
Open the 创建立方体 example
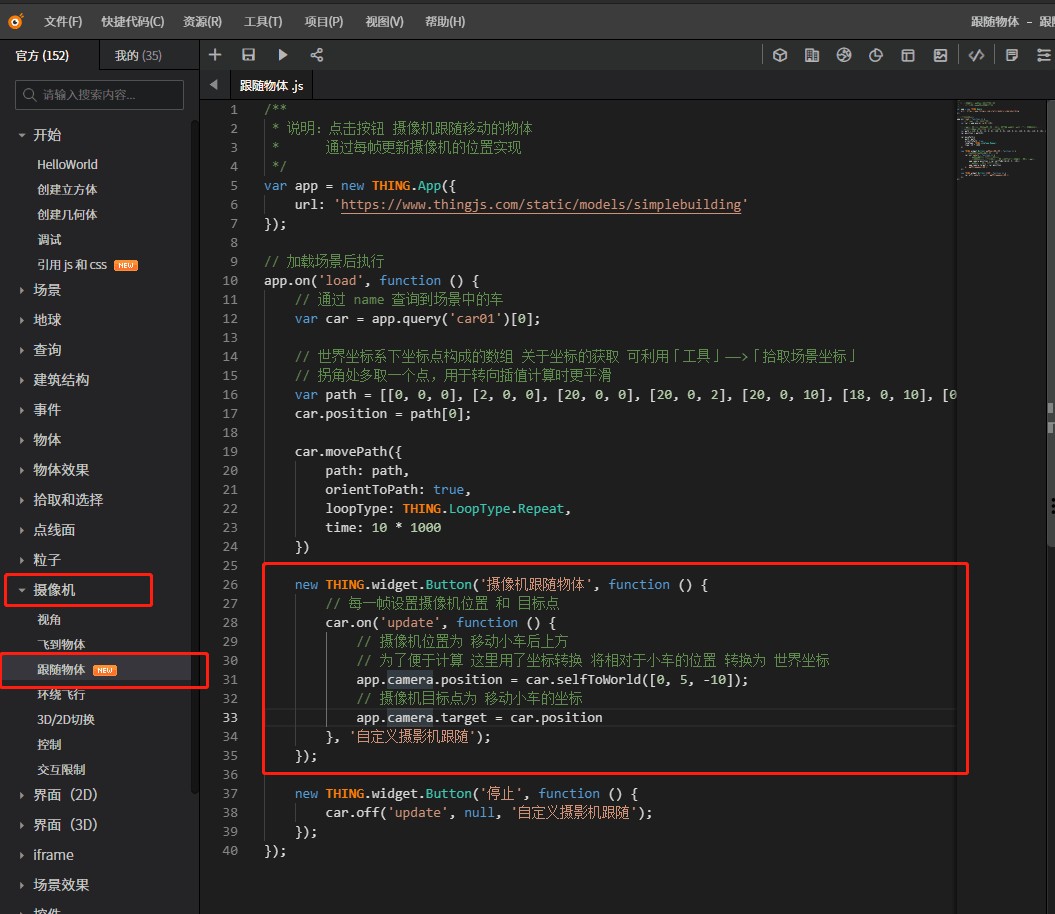67,190
